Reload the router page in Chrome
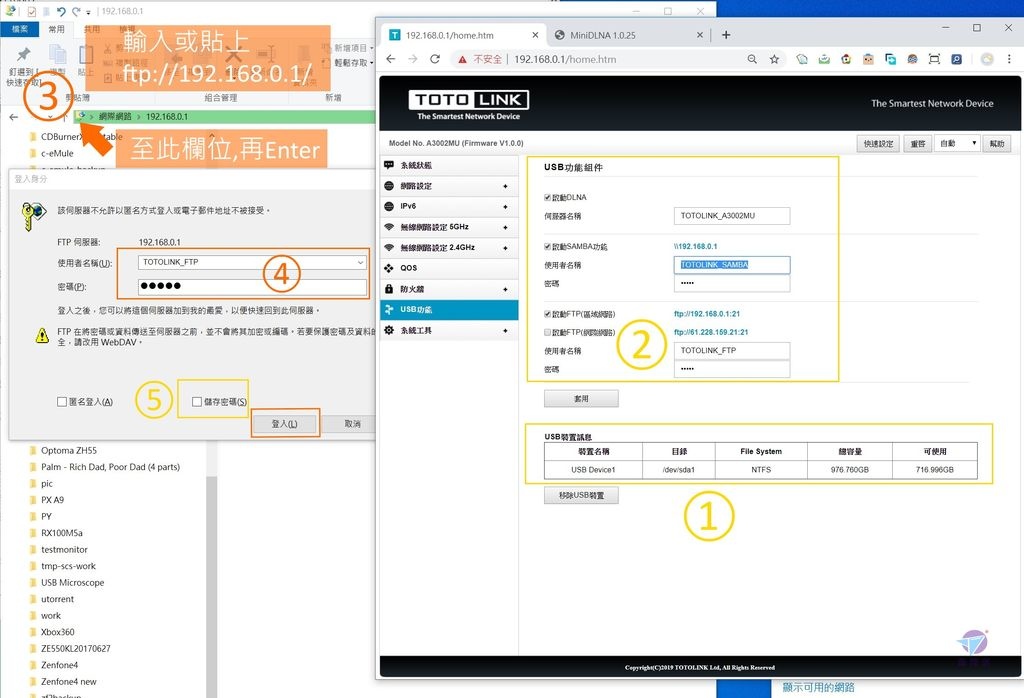 pos(435,59)
